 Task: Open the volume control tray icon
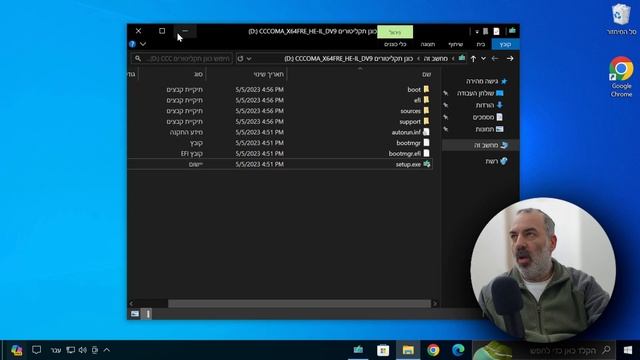pyautogui.click(x=82, y=350)
